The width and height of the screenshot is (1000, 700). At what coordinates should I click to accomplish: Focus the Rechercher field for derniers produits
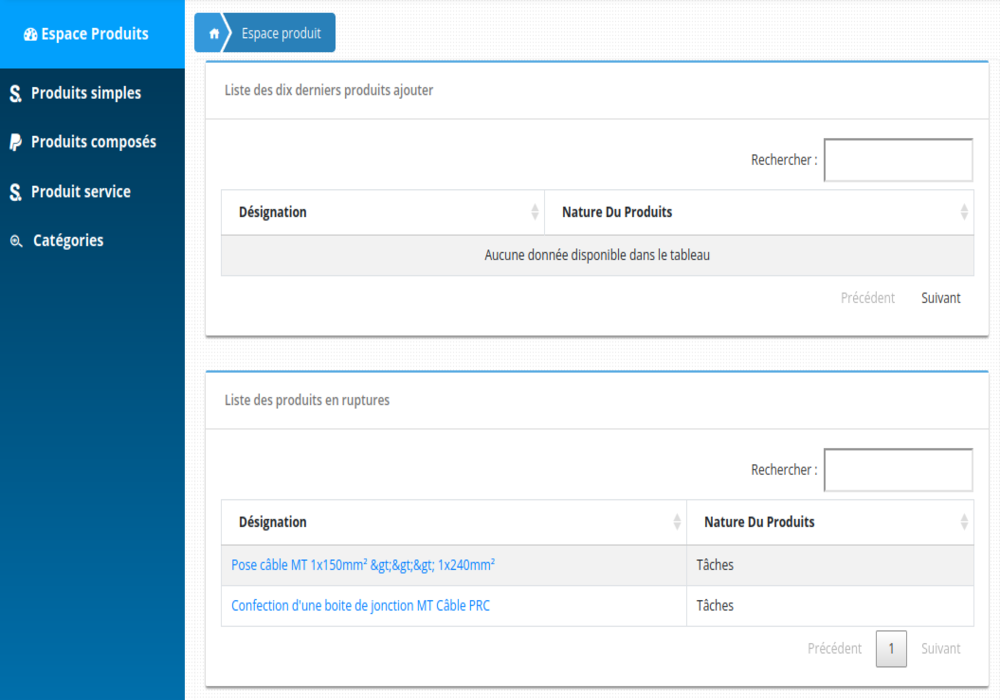(897, 160)
